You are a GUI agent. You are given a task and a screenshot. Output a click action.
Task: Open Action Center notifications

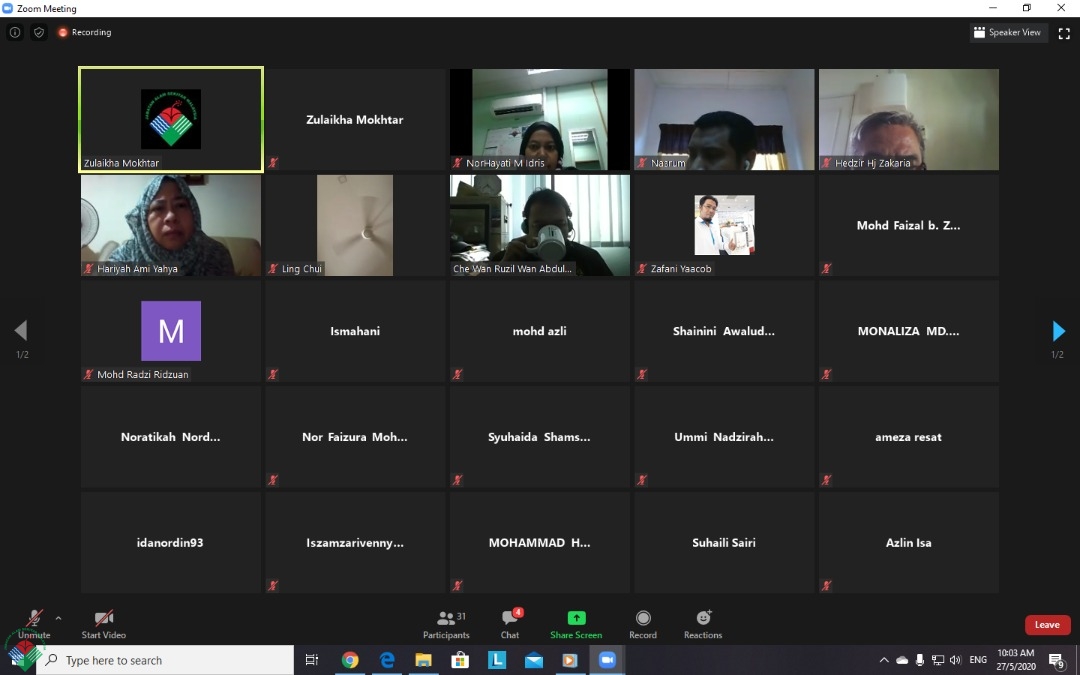pos(1058,661)
